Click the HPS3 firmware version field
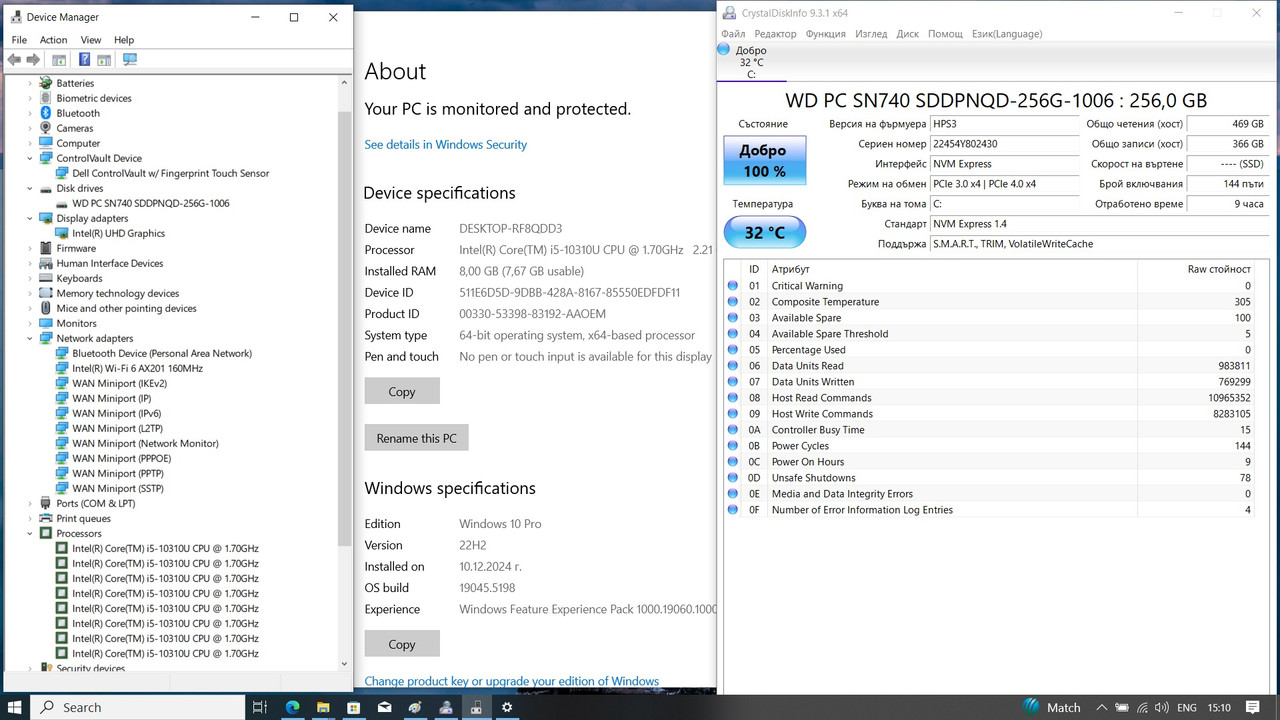The image size is (1280, 720). [x=1004, y=124]
